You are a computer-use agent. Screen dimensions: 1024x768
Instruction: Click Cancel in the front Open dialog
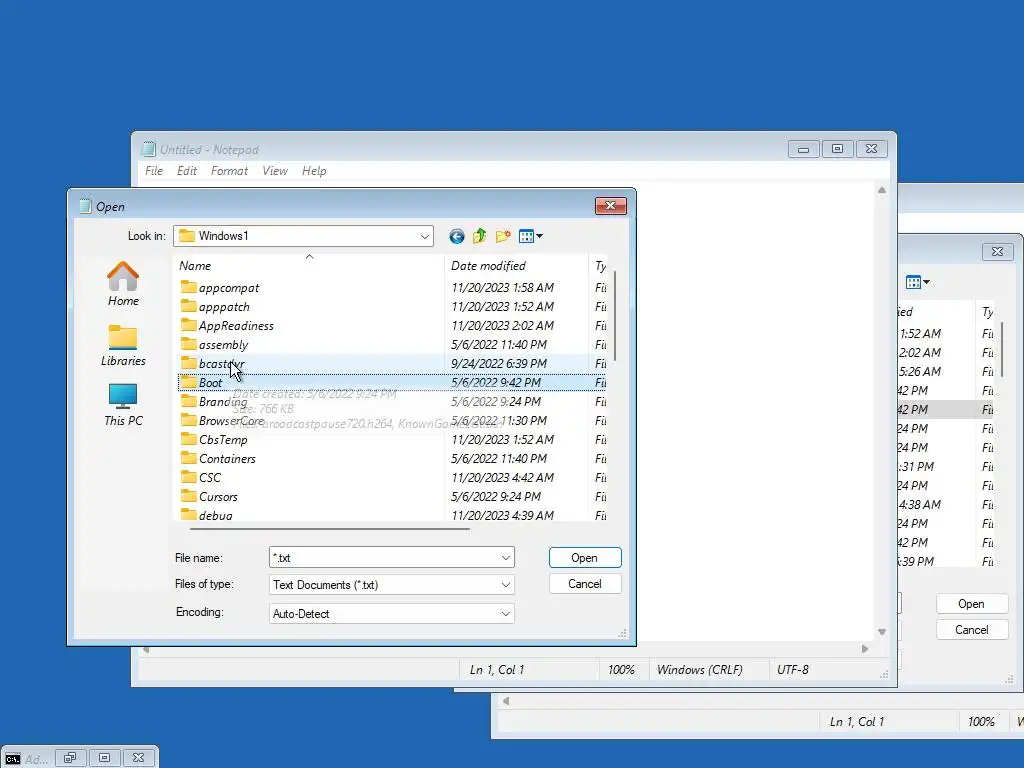585,584
